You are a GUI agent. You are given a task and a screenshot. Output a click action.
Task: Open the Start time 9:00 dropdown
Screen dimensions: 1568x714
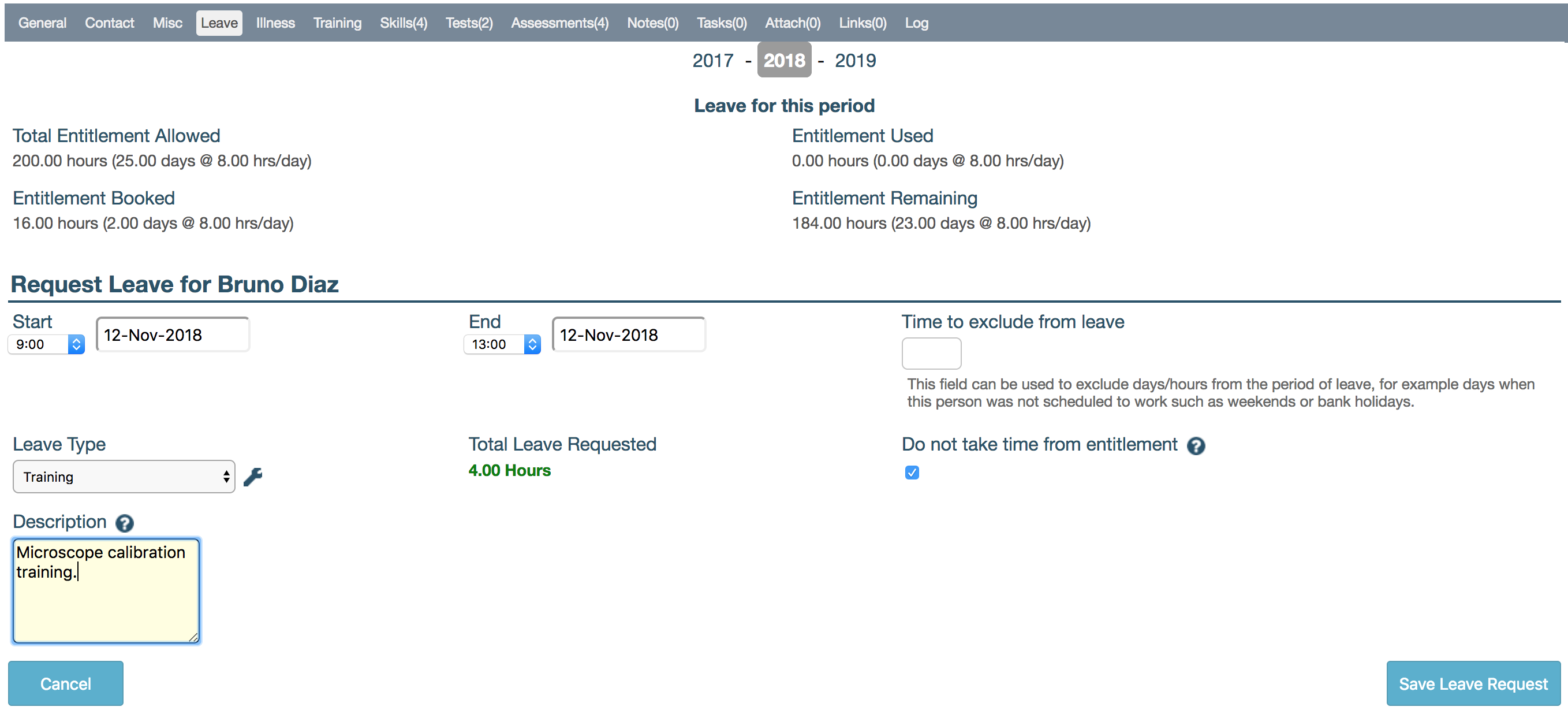pos(46,344)
